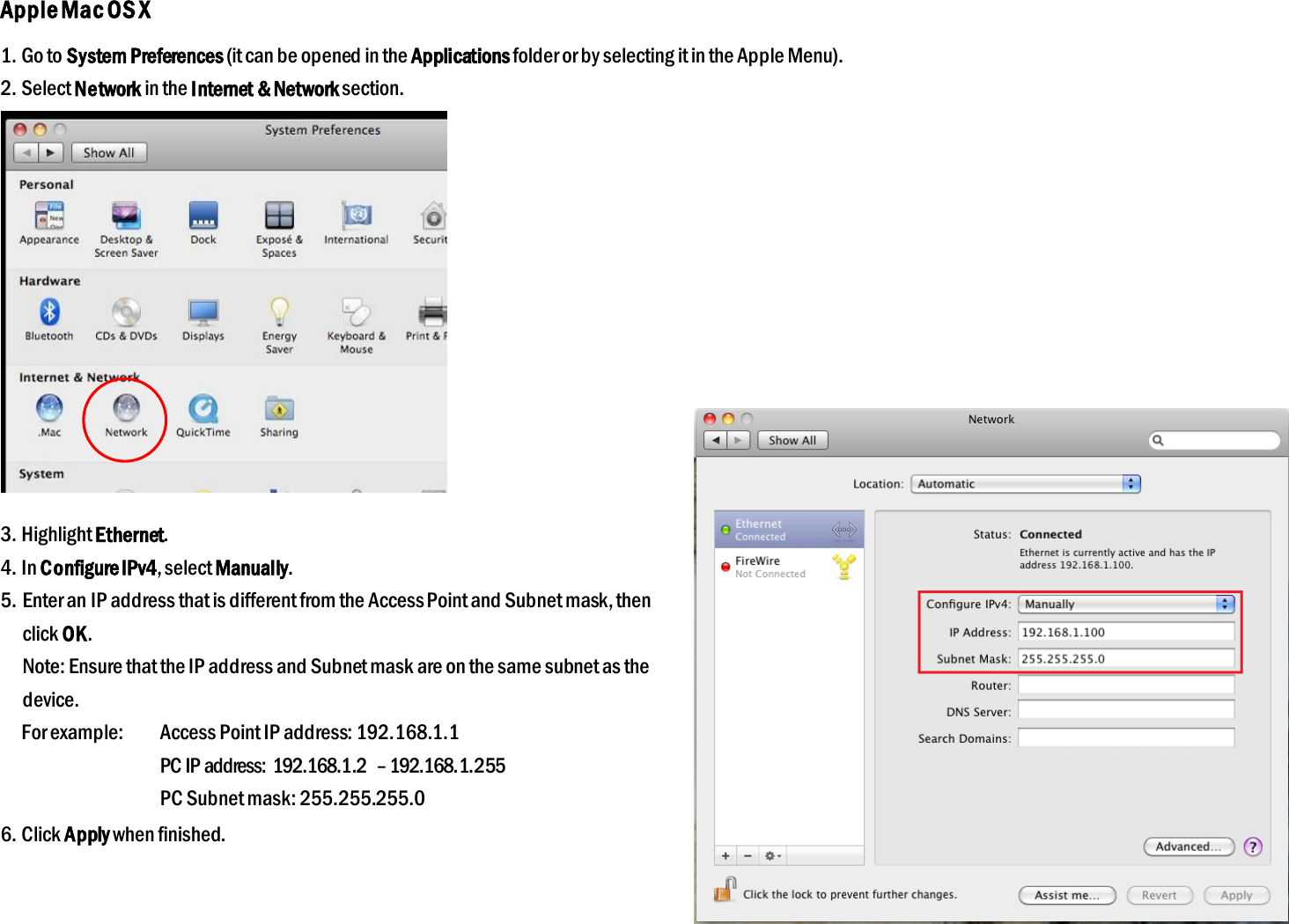Open Exposé & Spaces preferences
Image resolution: width=1289 pixels, height=924 pixels.
[x=279, y=216]
